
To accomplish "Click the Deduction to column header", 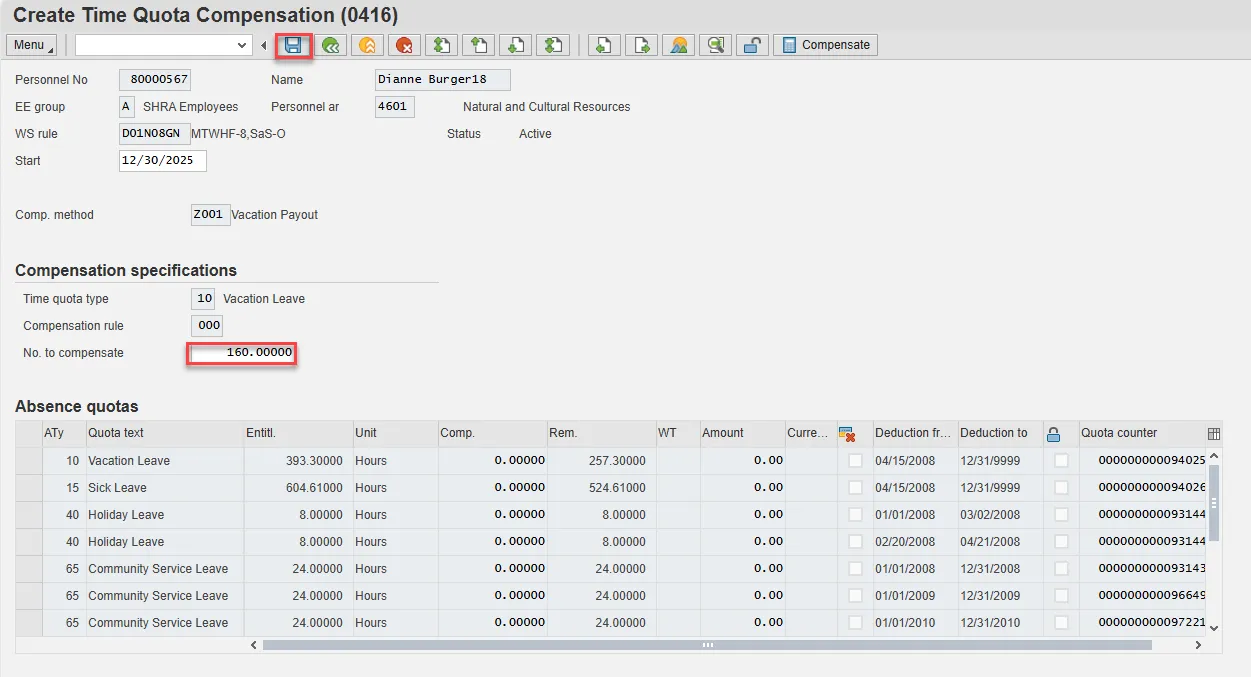I will [993, 433].
